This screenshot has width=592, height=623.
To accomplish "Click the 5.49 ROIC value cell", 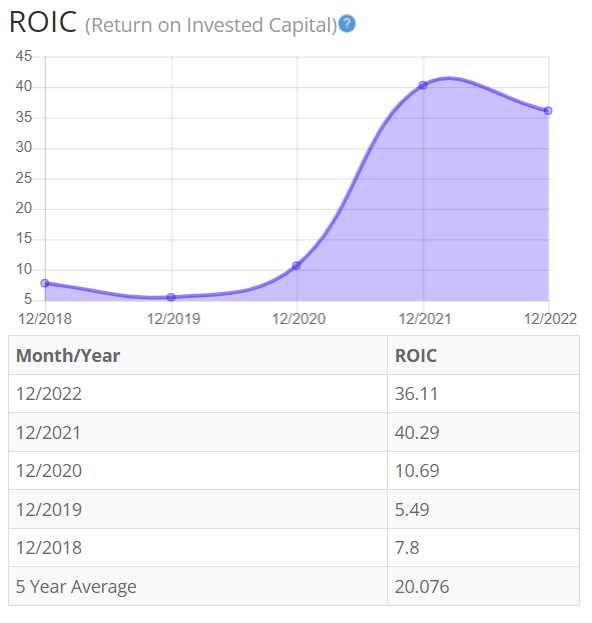I will tap(484, 509).
